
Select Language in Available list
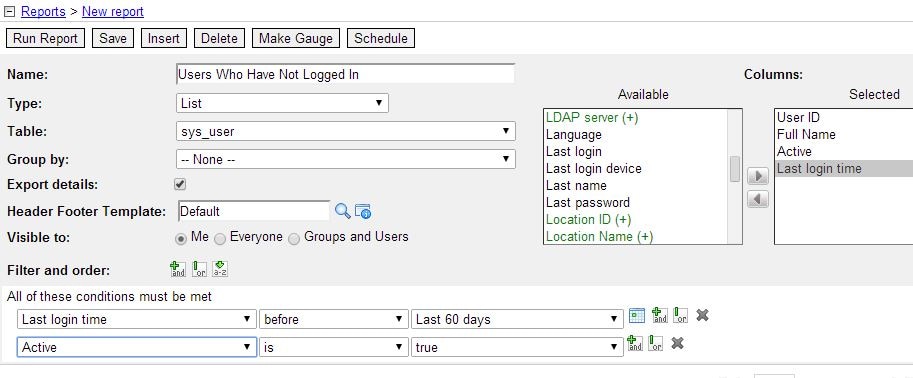pos(636,135)
